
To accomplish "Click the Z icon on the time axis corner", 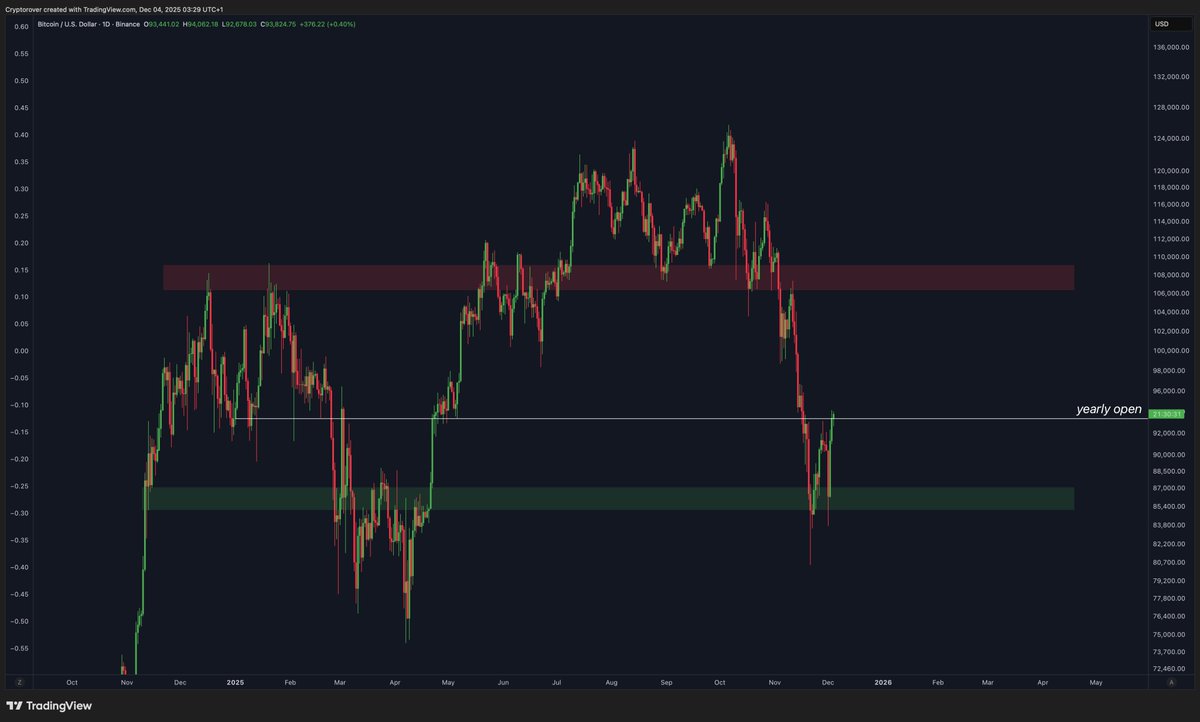I will (19, 681).
